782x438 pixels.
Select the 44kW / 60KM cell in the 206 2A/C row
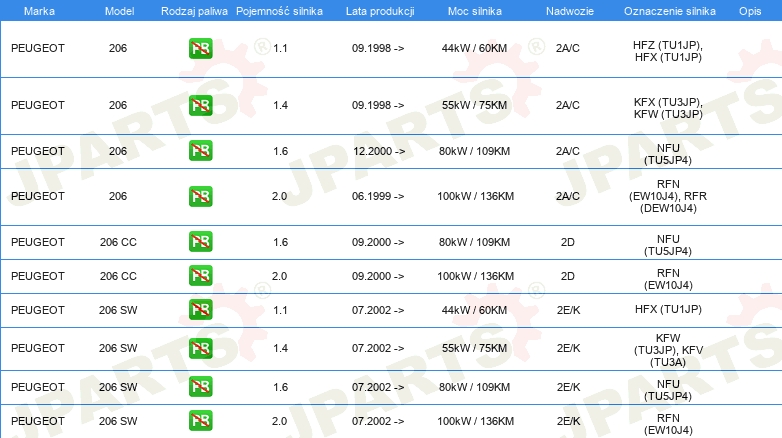click(x=474, y=48)
